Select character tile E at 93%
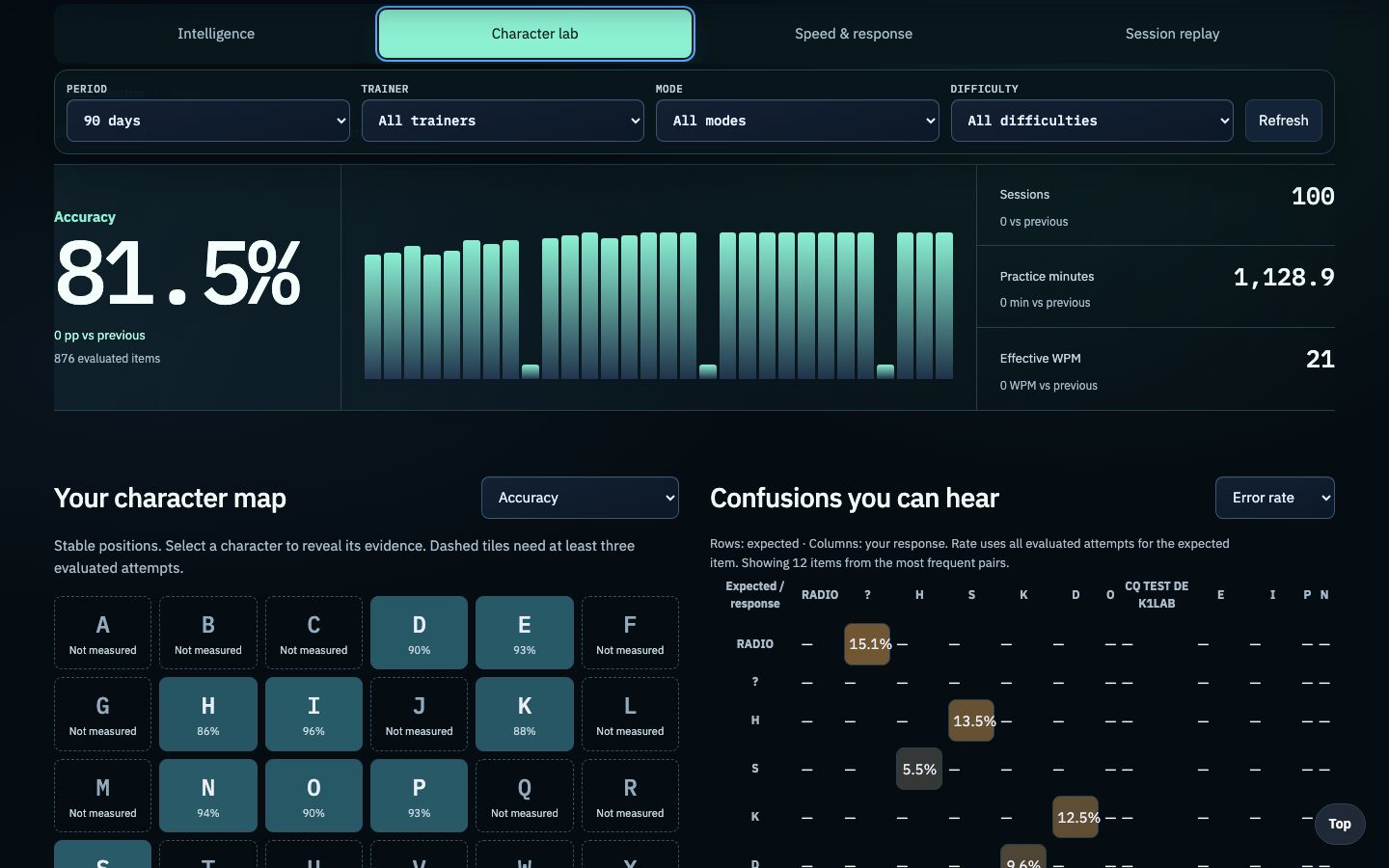 (525, 633)
